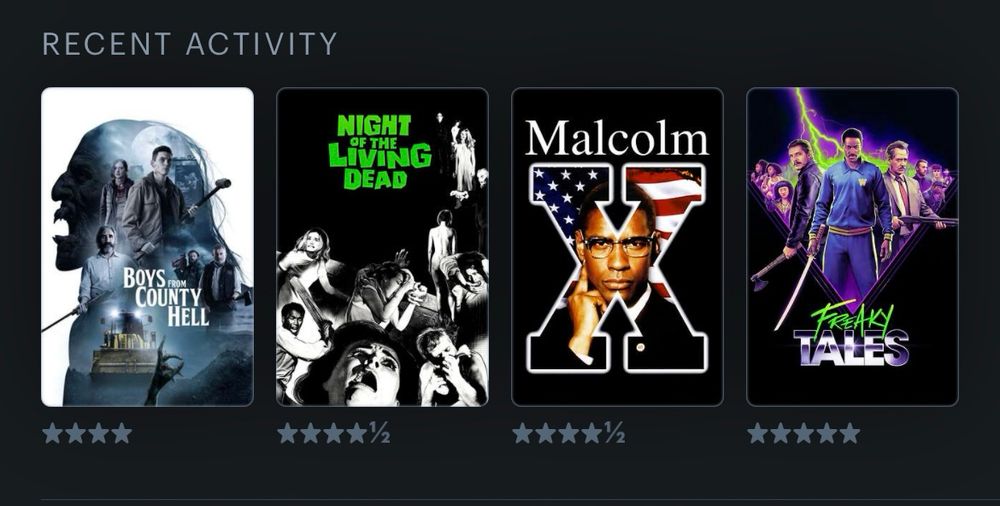Click the first star under Malcolm X

pos(523,434)
